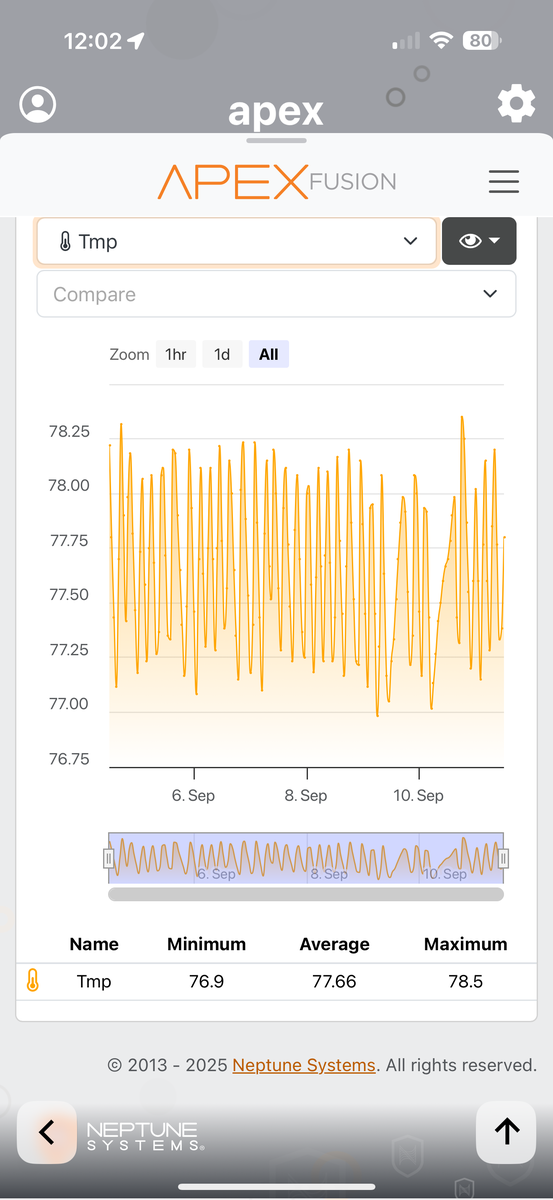Image resolution: width=553 pixels, height=1200 pixels.
Task: Open settings gear icon
Action: pyautogui.click(x=516, y=104)
